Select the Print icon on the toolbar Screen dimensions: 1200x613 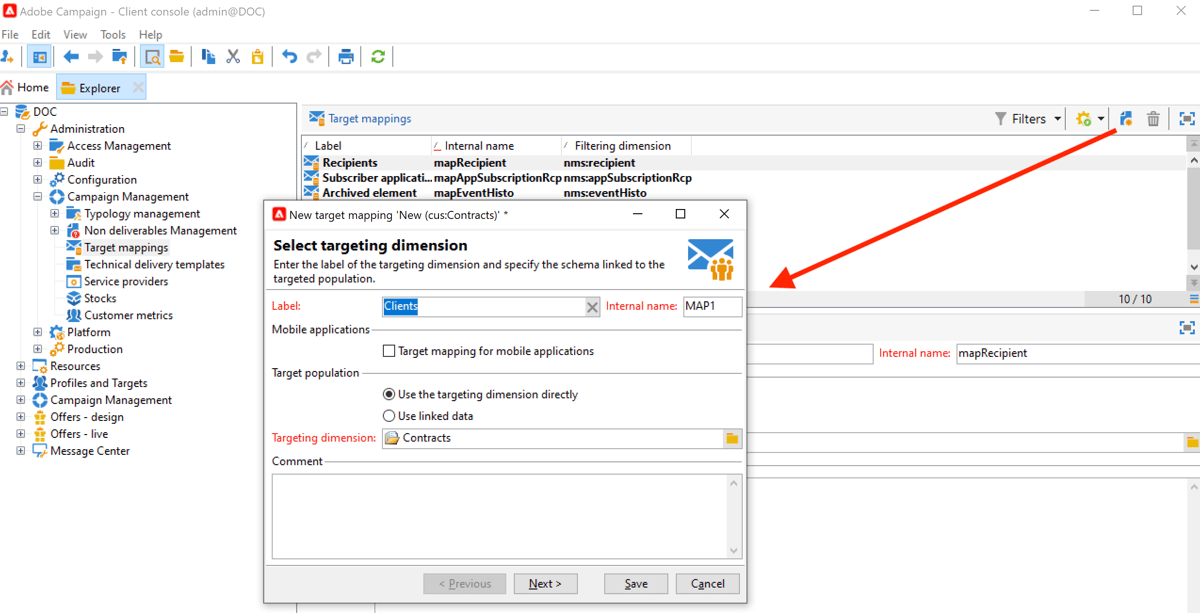pyautogui.click(x=345, y=56)
